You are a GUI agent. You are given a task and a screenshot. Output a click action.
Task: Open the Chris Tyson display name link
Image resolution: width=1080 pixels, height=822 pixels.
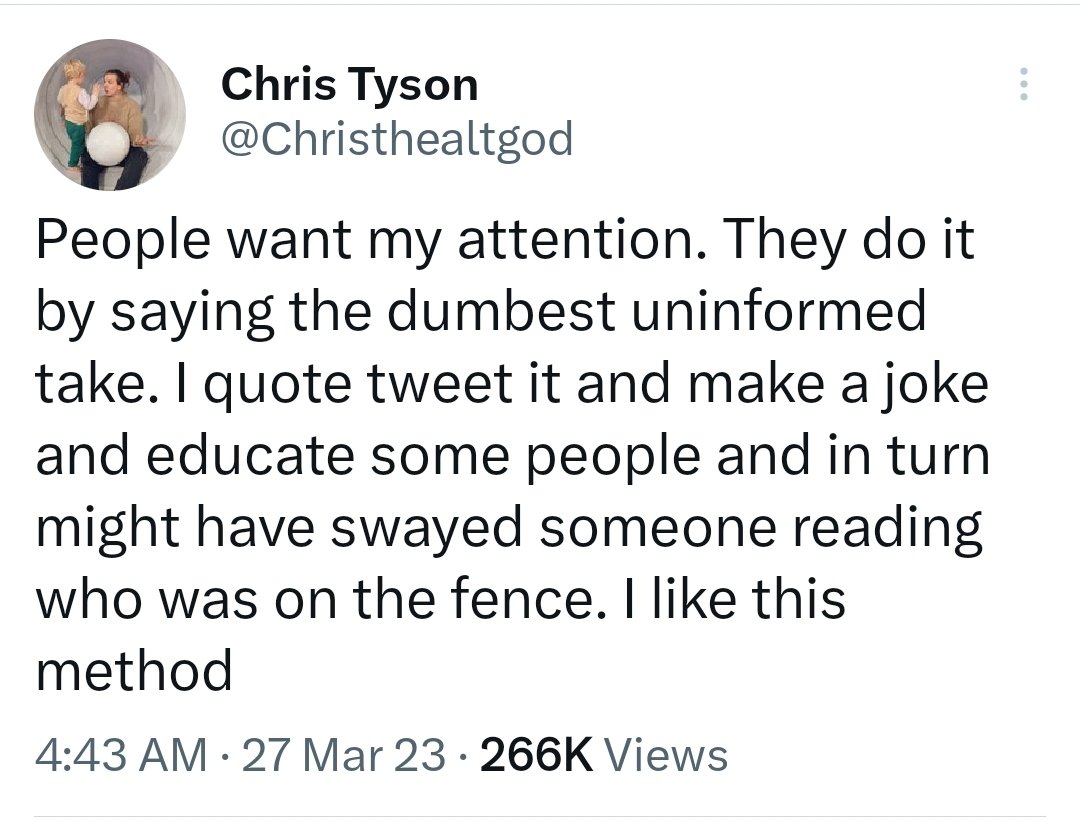pos(349,84)
